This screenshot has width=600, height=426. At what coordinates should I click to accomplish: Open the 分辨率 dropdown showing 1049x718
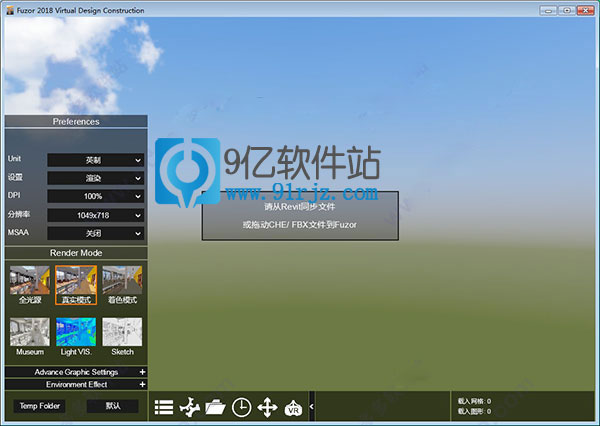pyautogui.click(x=95, y=215)
